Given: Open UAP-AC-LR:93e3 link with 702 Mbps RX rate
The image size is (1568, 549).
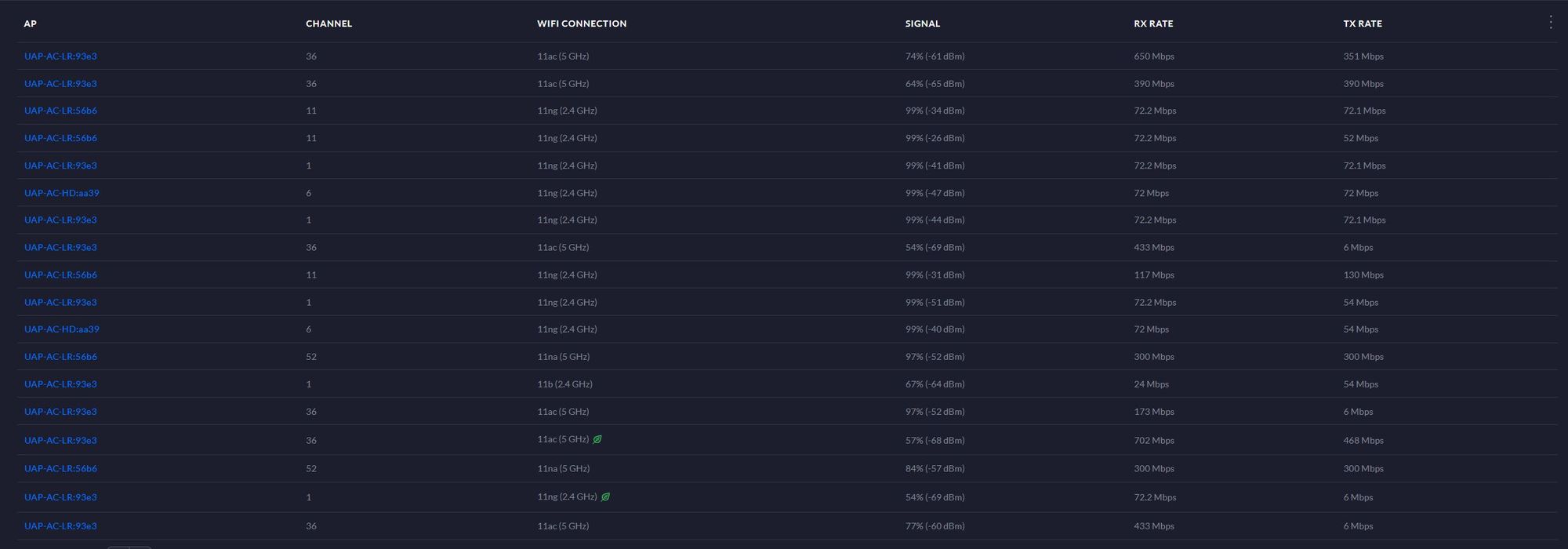Looking at the screenshot, I should click(x=60, y=440).
